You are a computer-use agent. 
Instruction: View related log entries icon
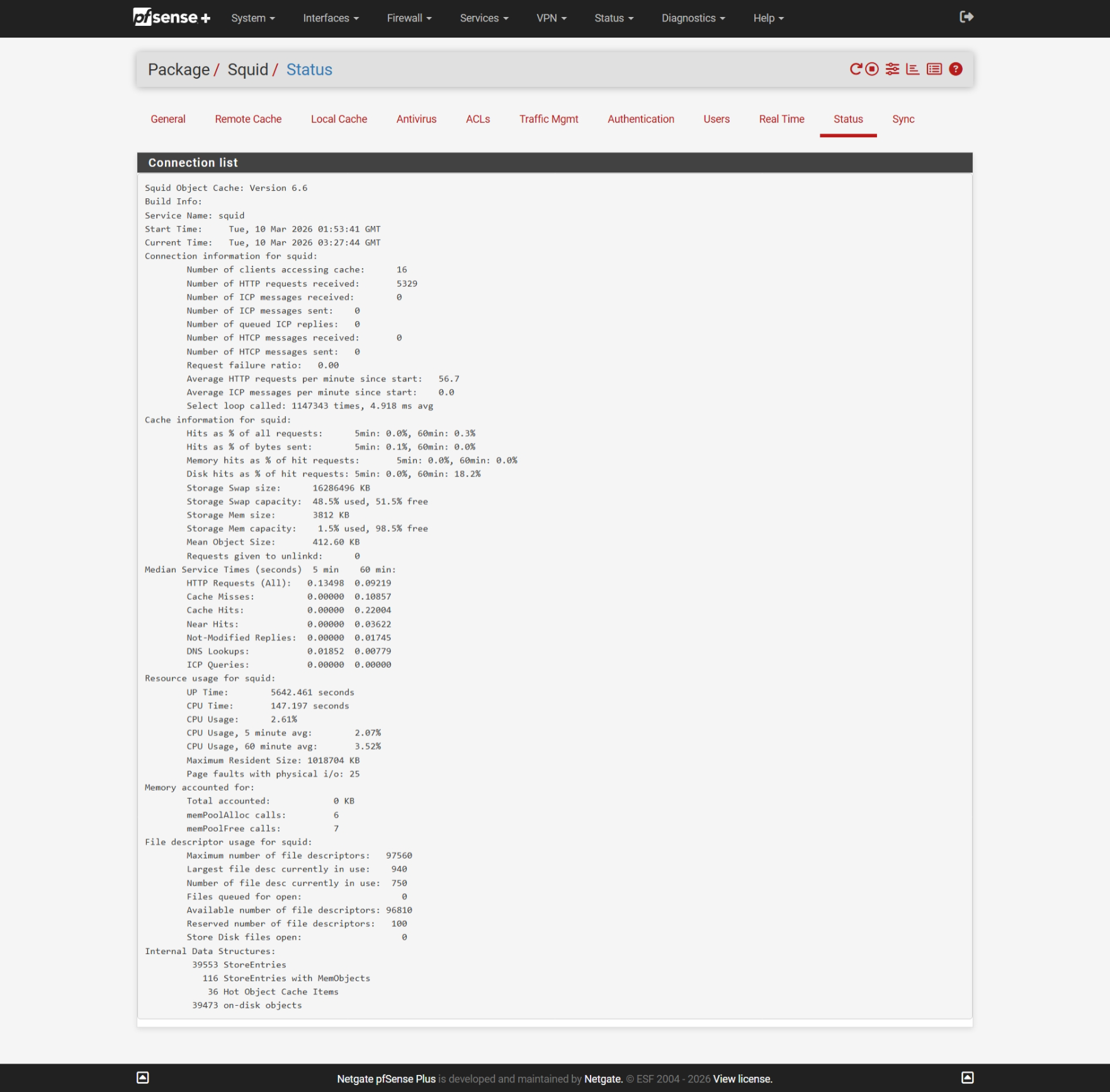coord(934,69)
